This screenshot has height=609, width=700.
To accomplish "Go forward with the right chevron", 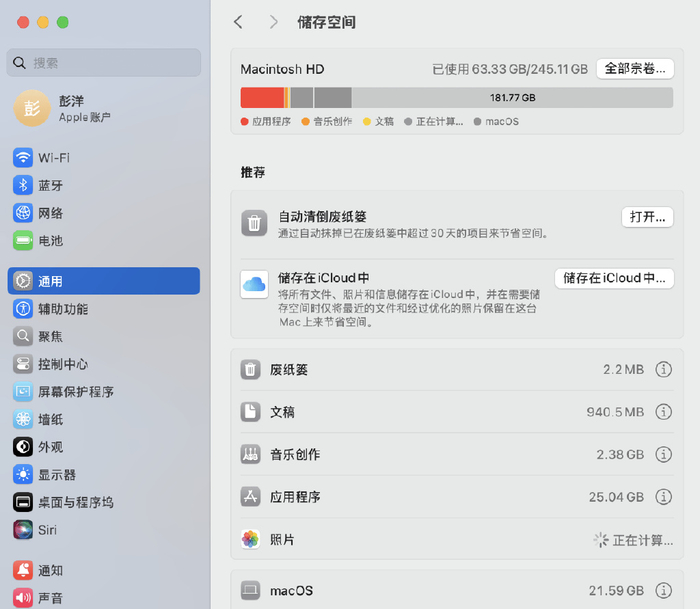I will click(274, 21).
